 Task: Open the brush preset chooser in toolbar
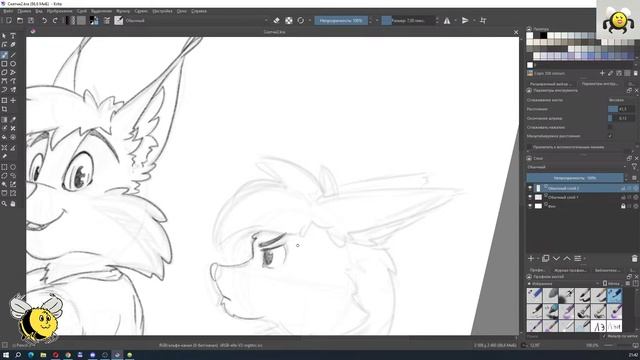(x=119, y=20)
